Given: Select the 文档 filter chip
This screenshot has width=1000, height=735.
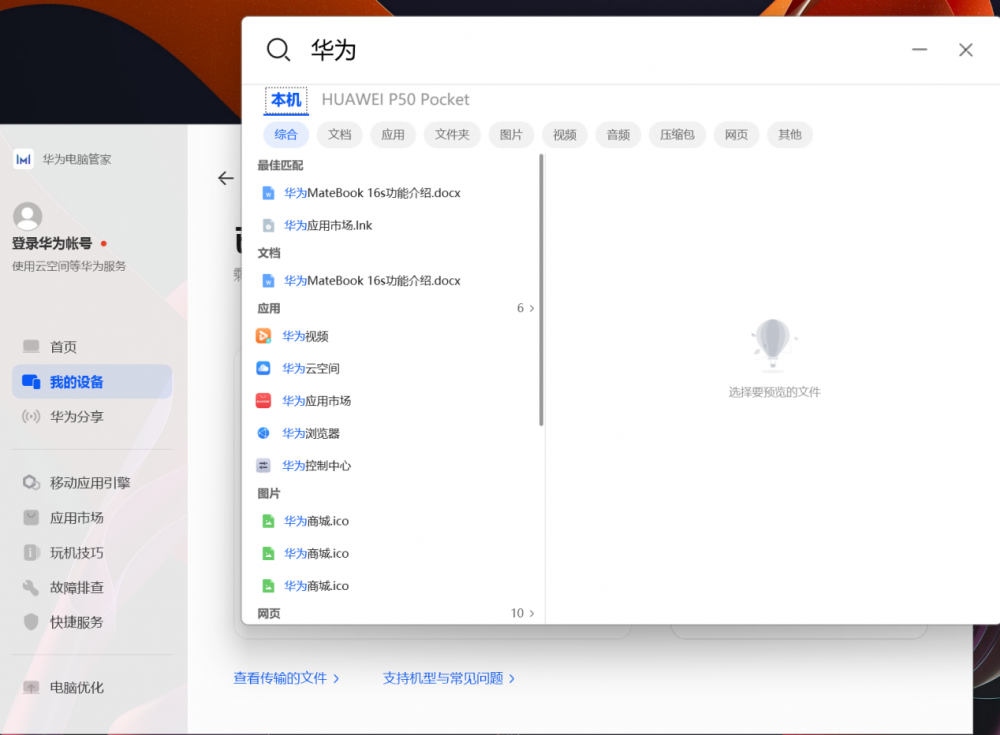Looking at the screenshot, I should coord(339,135).
